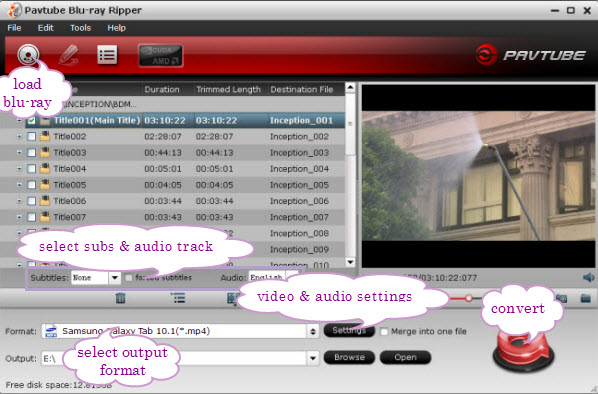
Task: Open the edit pencil tool
Action: 69,55
